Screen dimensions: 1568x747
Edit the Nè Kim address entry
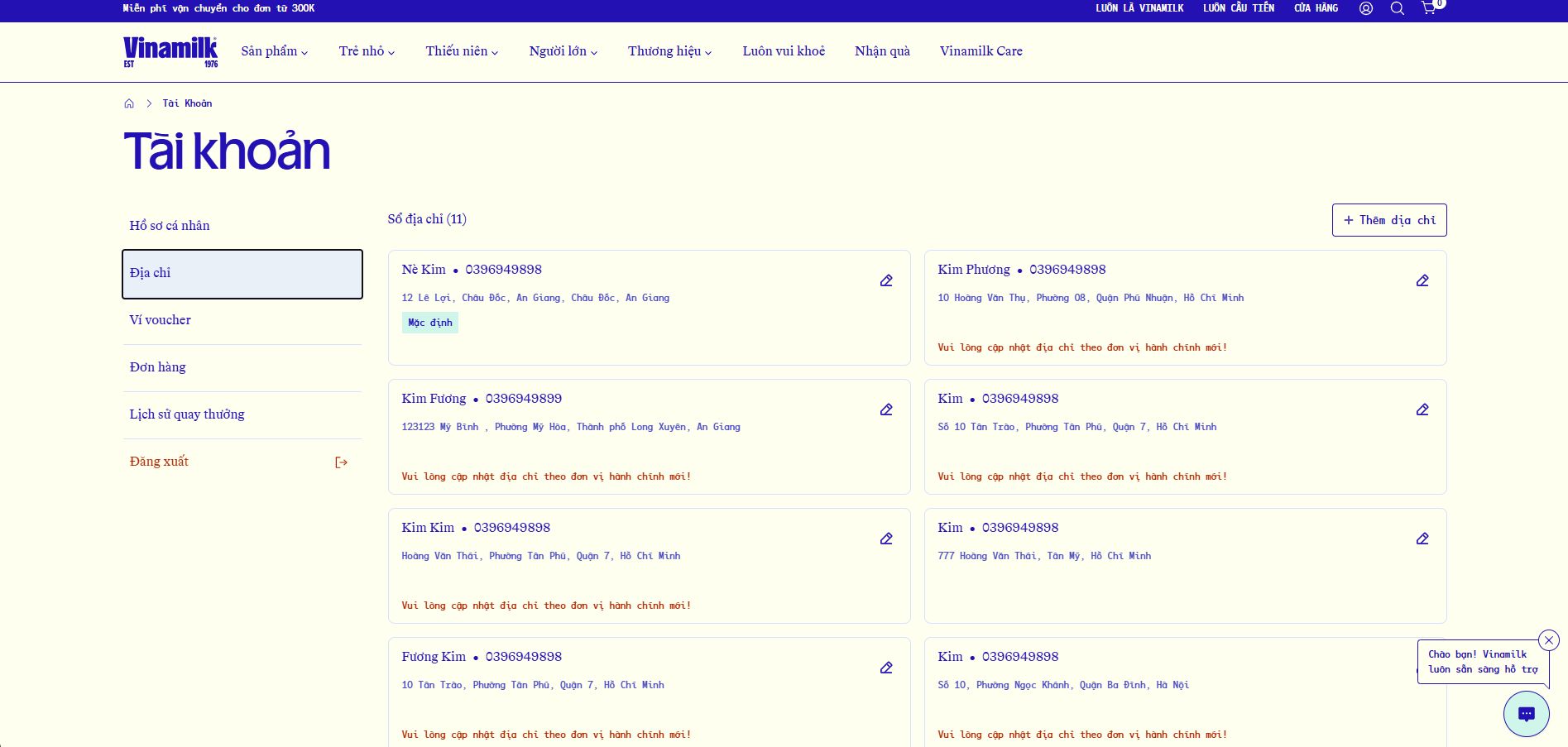pos(885,280)
